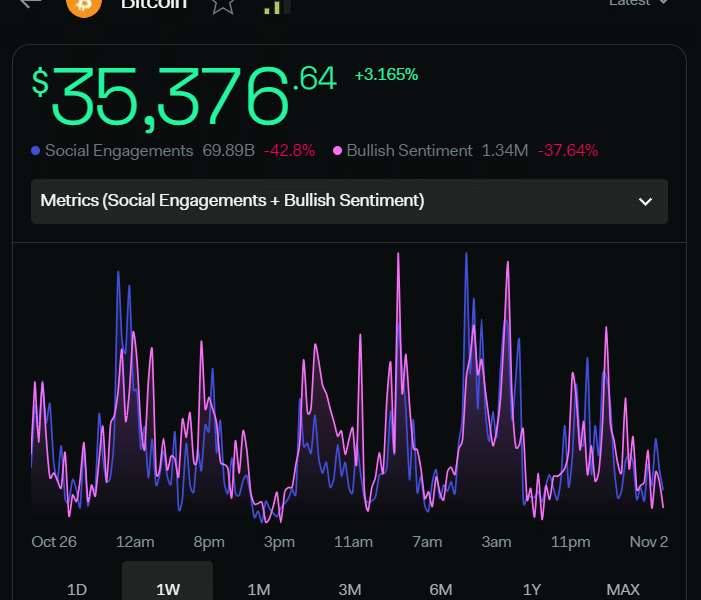Favorite Bitcoin with the star icon

pyautogui.click(x=223, y=6)
